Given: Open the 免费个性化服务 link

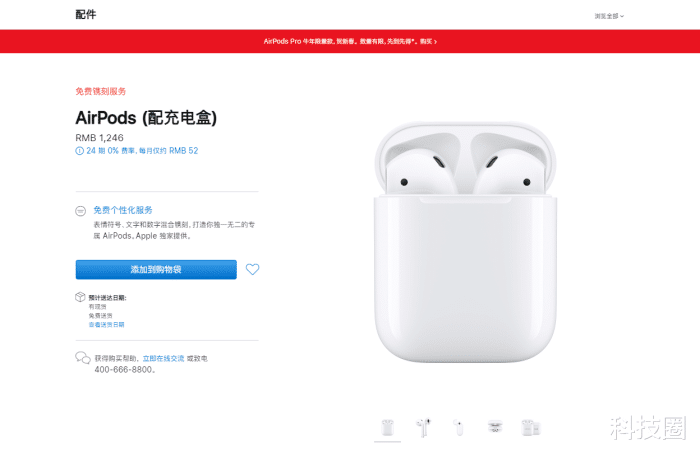Looking at the screenshot, I should [123, 210].
